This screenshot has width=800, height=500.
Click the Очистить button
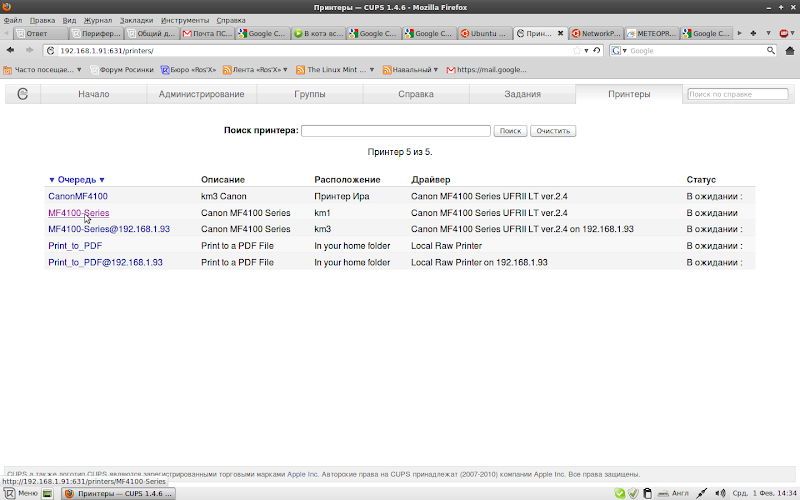click(x=553, y=131)
